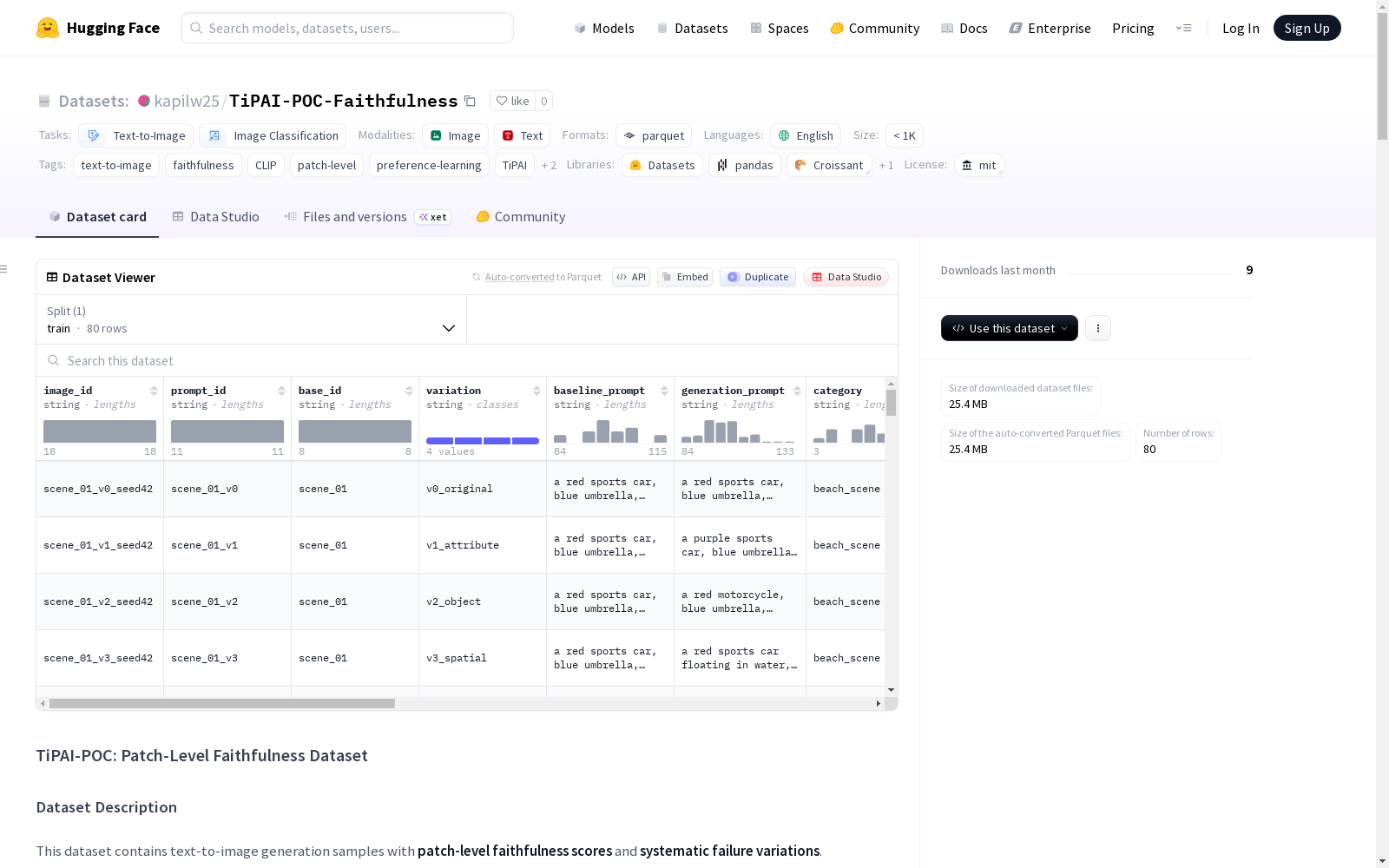Sort by prompt_id column icon
Image resolution: width=1389 pixels, height=868 pixels.
click(281, 391)
